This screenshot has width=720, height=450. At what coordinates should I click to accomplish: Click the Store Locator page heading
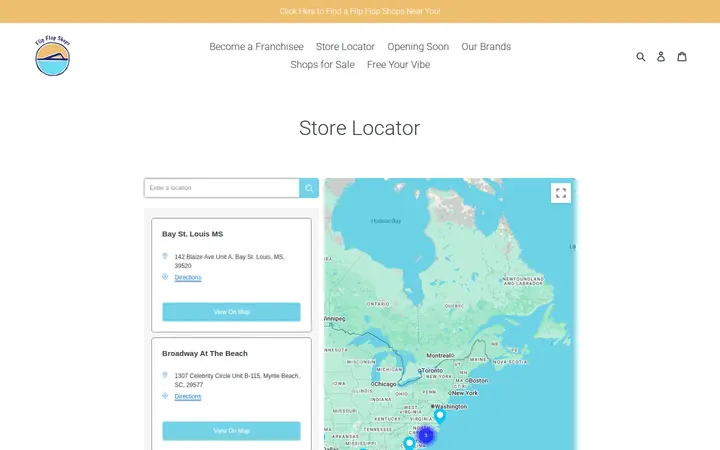click(360, 128)
